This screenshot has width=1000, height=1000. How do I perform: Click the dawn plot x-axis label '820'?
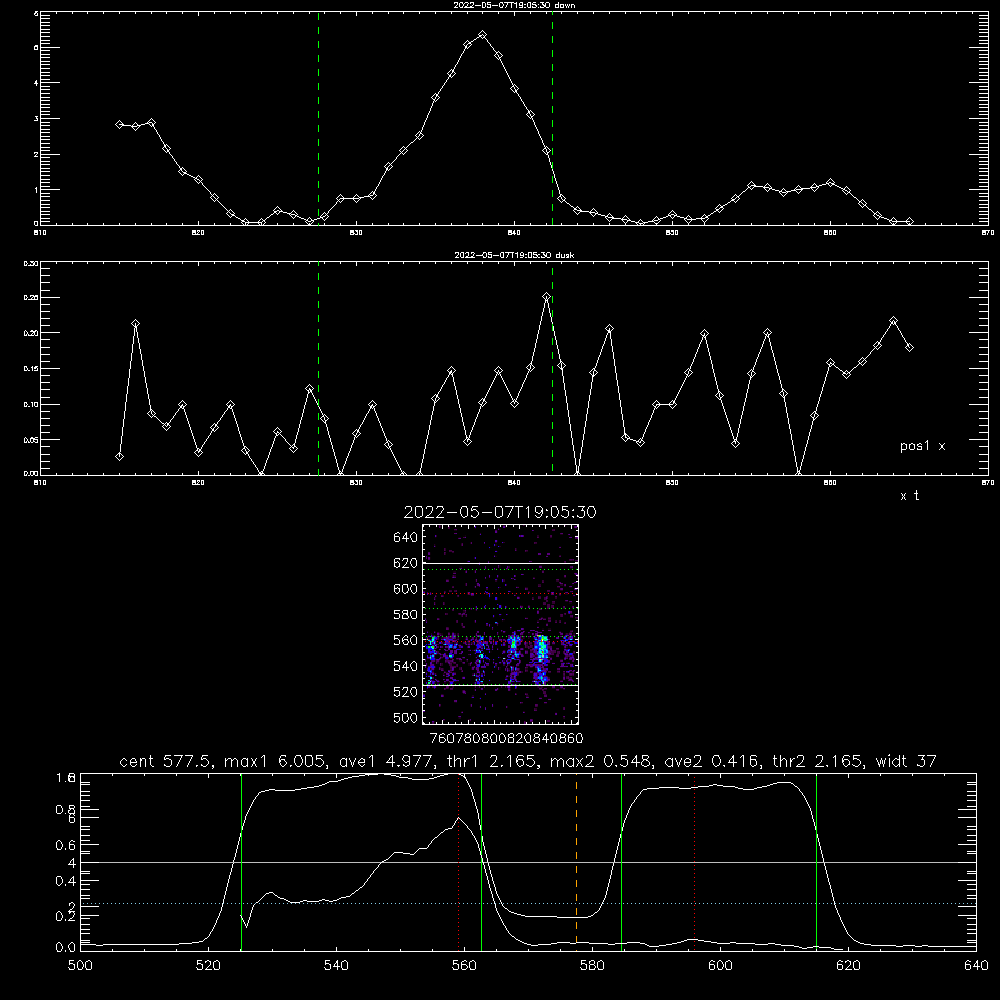[198, 233]
